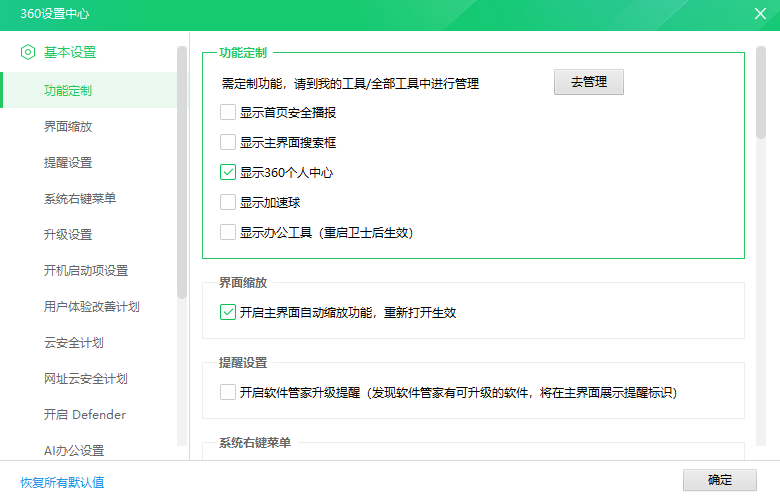This screenshot has width=780, height=500.
Task: Click the 需定制功能 instruction text
Action: (x=350, y=84)
